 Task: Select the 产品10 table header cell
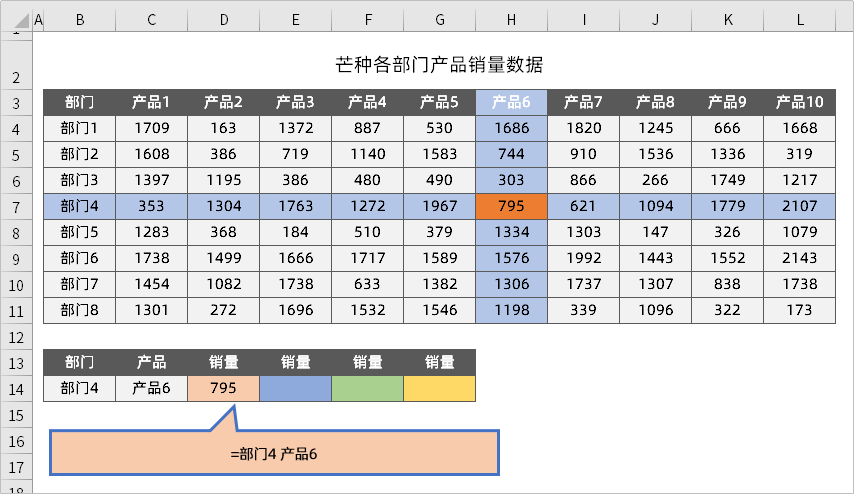(x=799, y=102)
